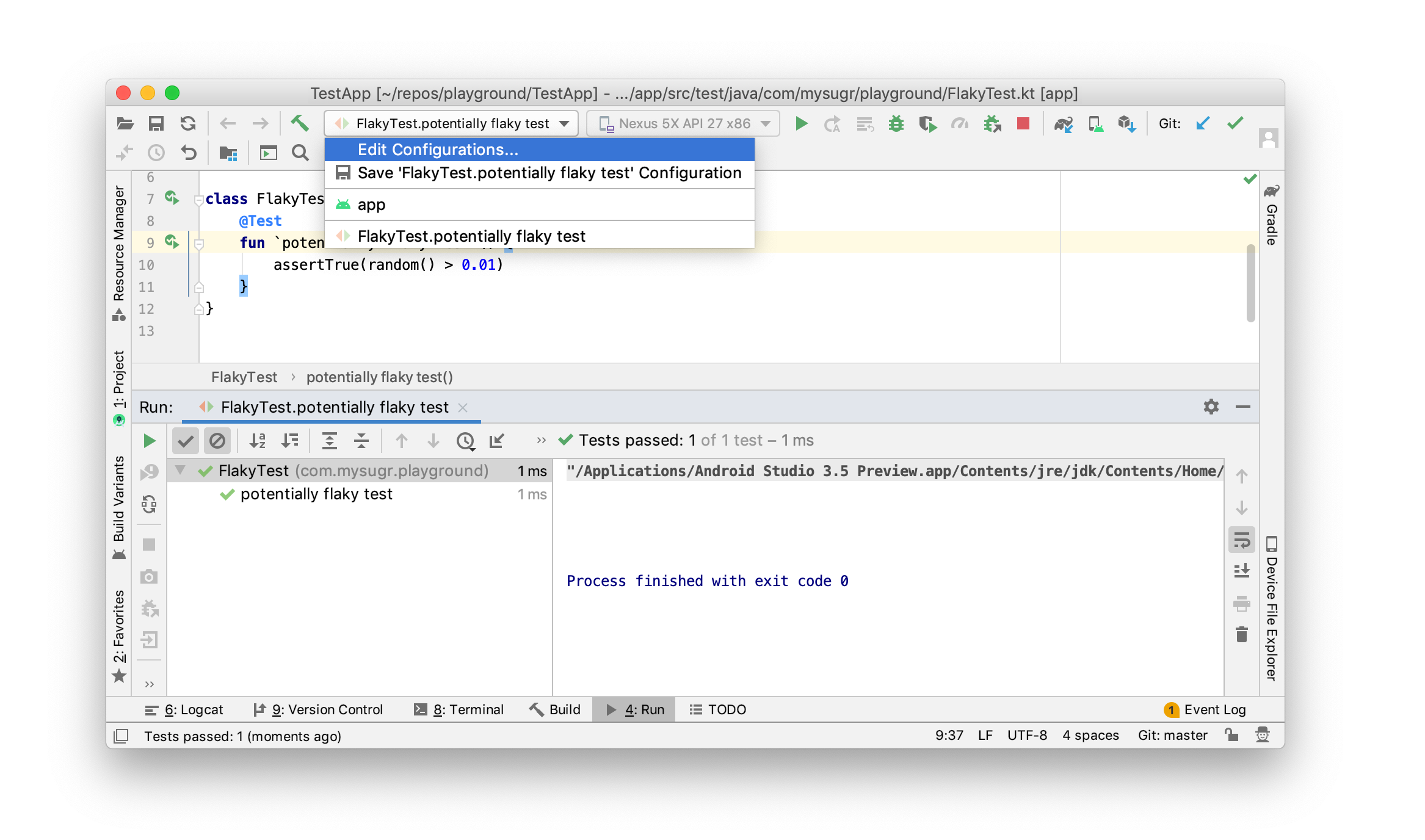Screen dimensions: 1425x840
Task: Select app run configuration
Action: (x=540, y=205)
